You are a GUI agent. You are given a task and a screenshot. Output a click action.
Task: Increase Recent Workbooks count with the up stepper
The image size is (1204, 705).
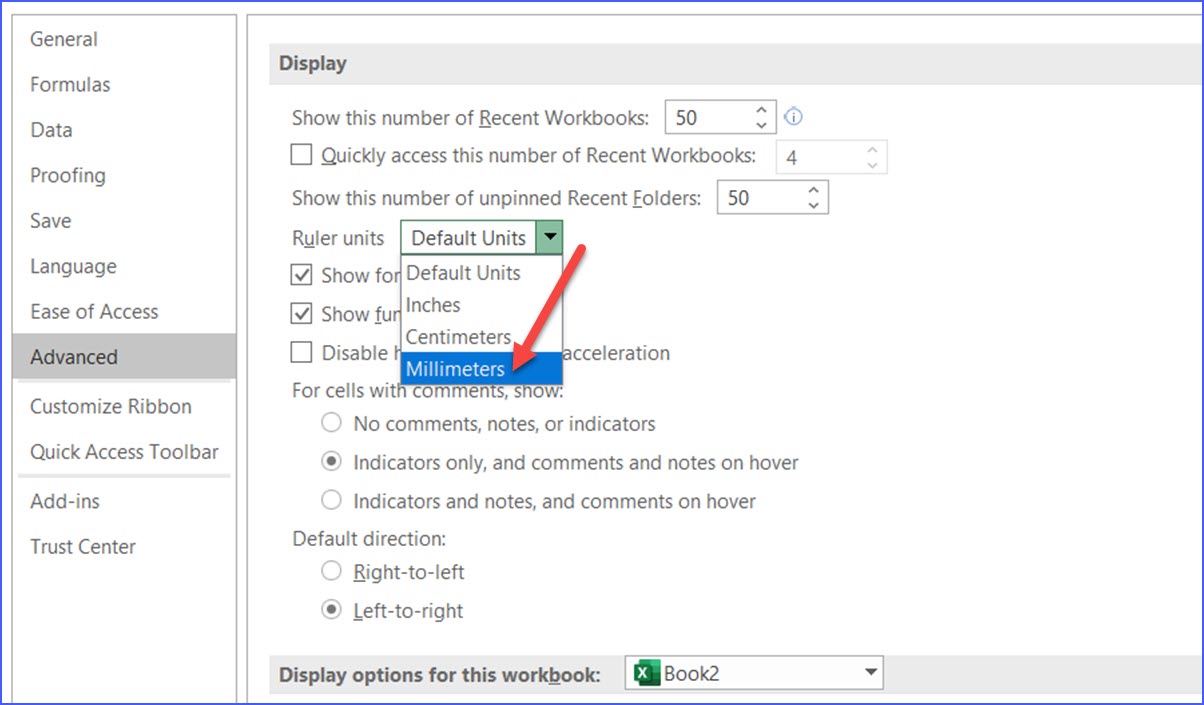[763, 108]
